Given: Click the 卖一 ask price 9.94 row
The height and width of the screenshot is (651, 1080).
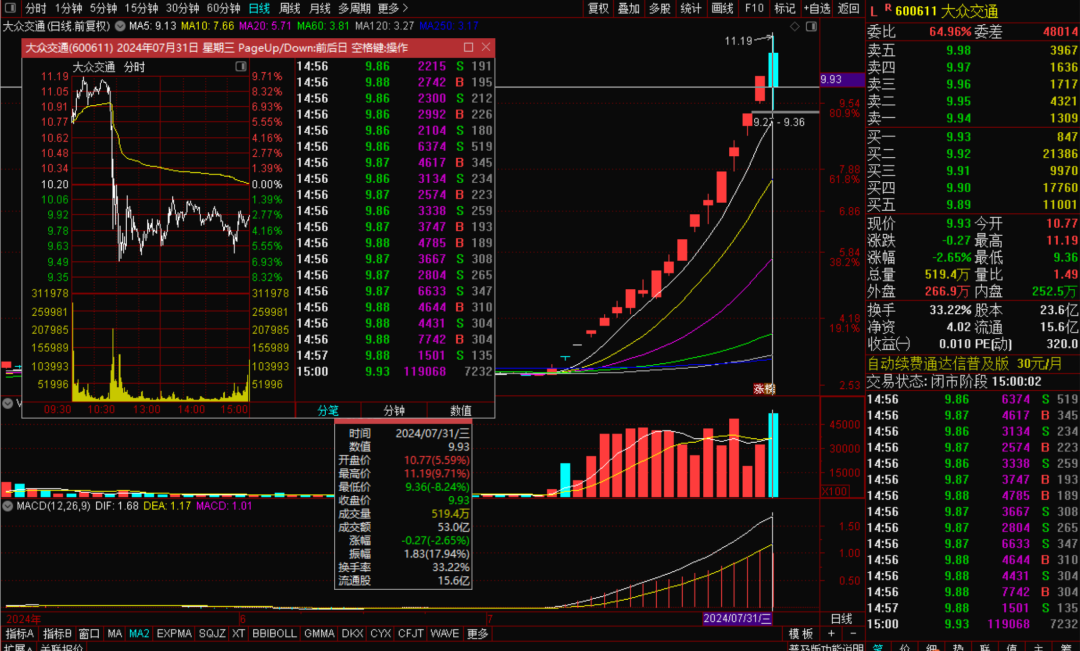Looking at the screenshot, I should point(973,118).
